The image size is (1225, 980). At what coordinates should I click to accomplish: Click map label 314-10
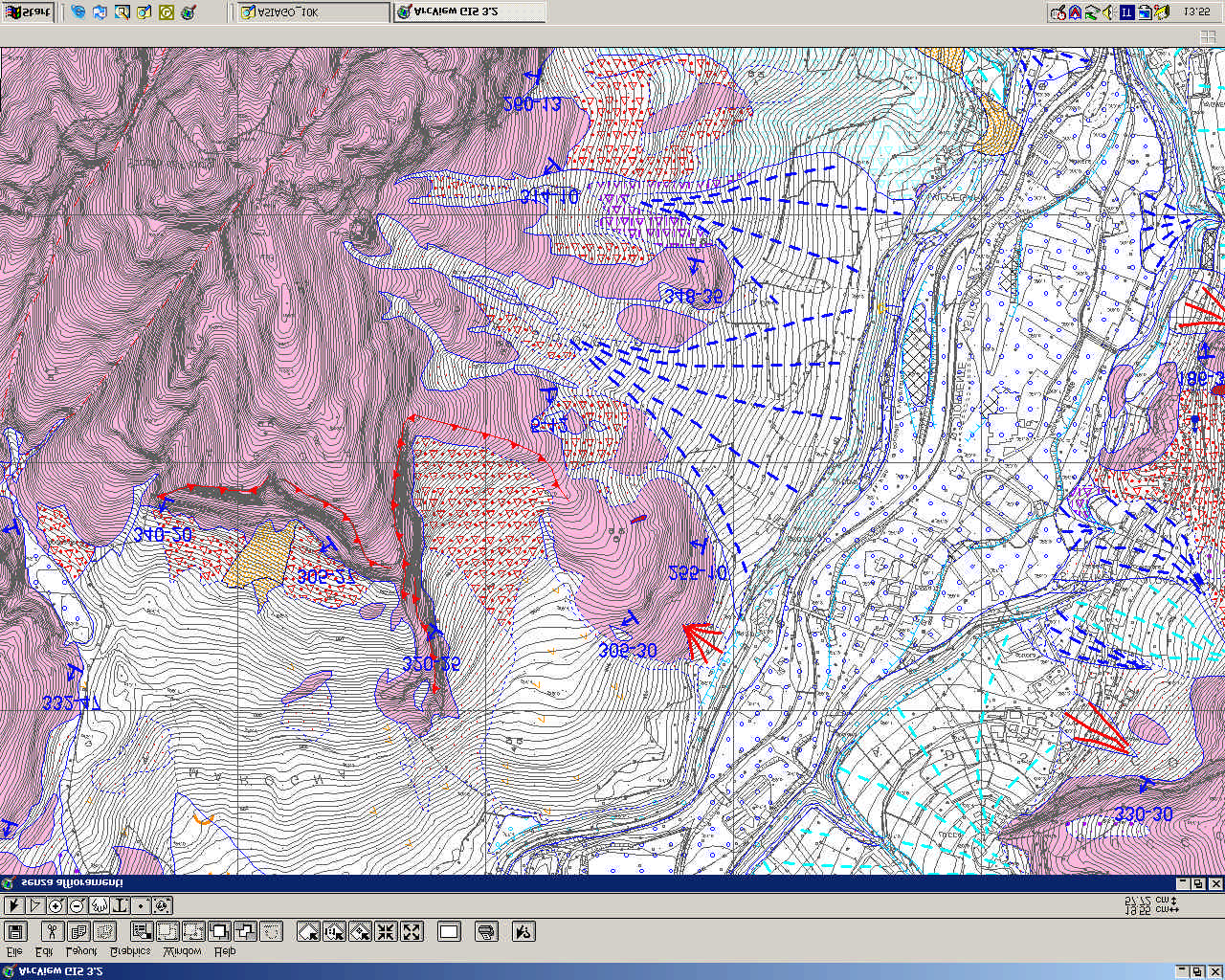tap(549, 197)
